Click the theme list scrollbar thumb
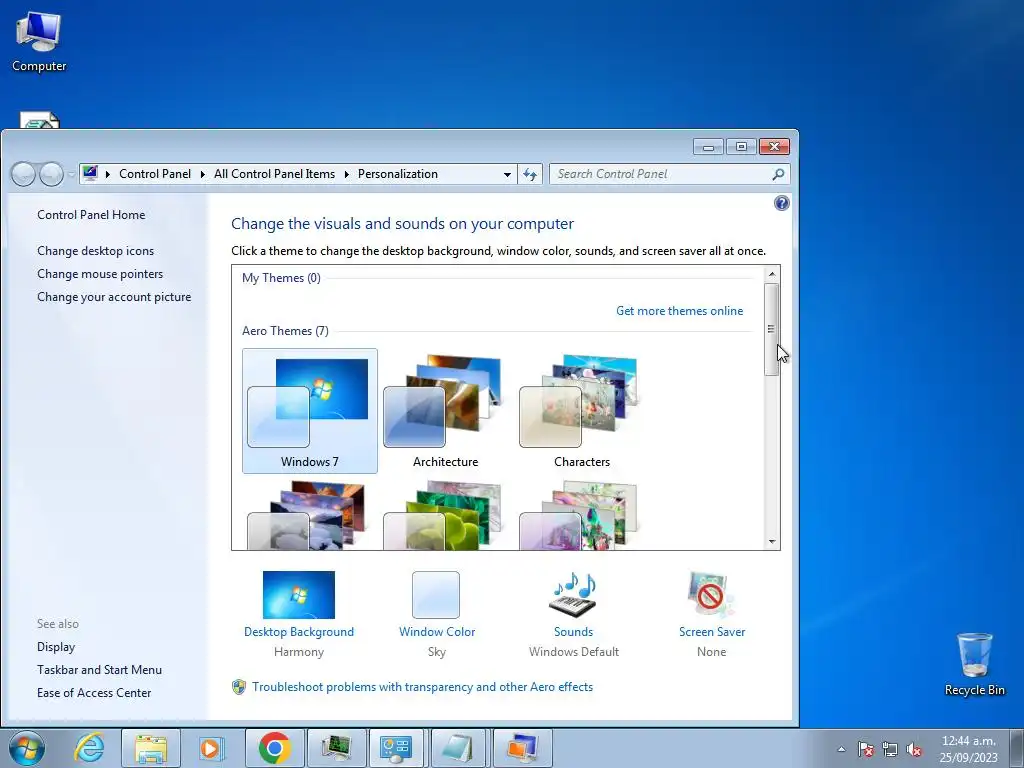Viewport: 1024px width, 768px height. 771,329
